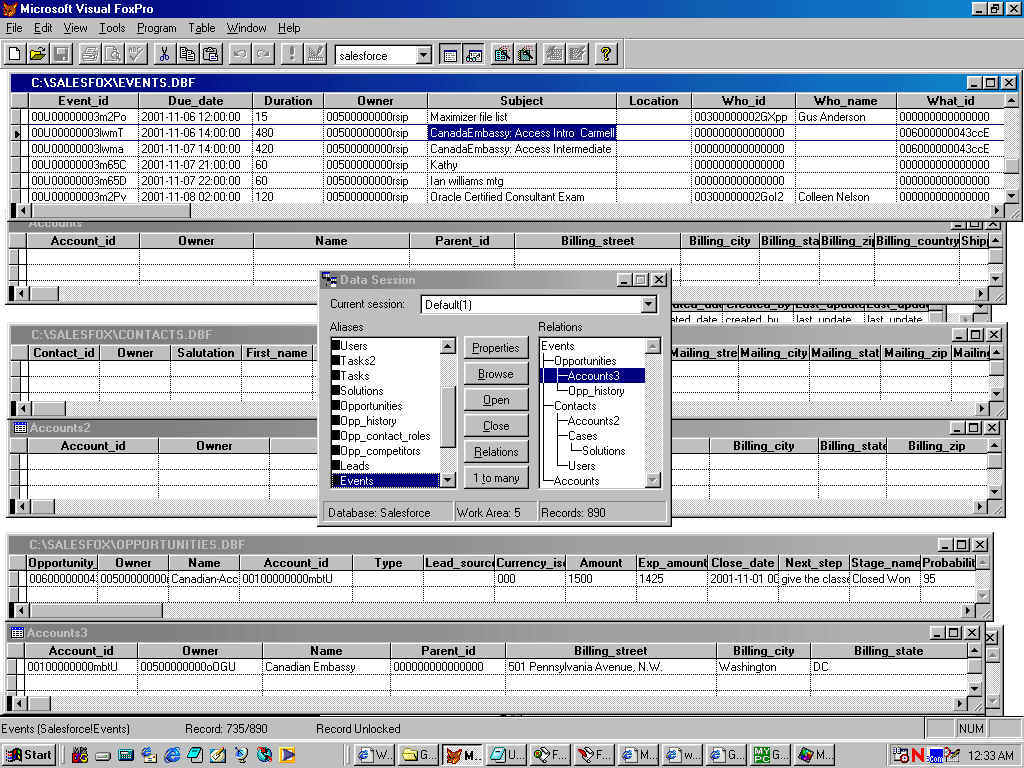
Task: Click the Copy toolbar icon
Action: (x=187, y=54)
